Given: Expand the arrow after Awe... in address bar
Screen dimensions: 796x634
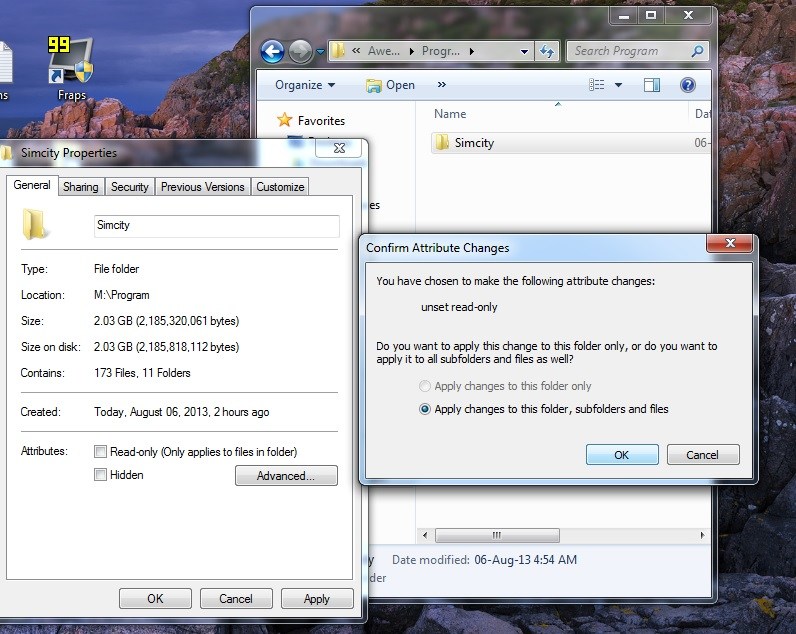Looking at the screenshot, I should pos(411,51).
